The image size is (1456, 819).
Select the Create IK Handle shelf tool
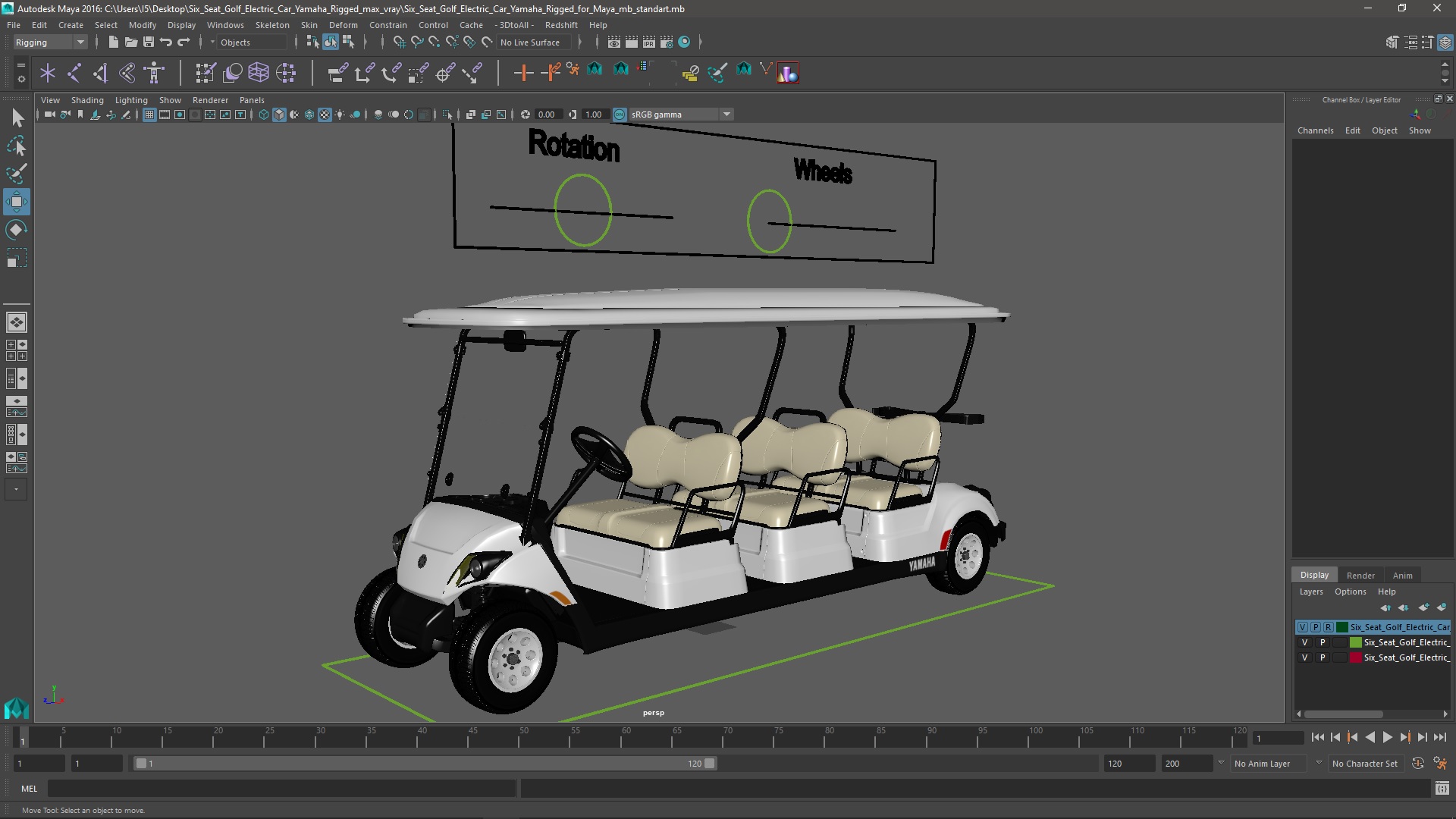click(100, 73)
